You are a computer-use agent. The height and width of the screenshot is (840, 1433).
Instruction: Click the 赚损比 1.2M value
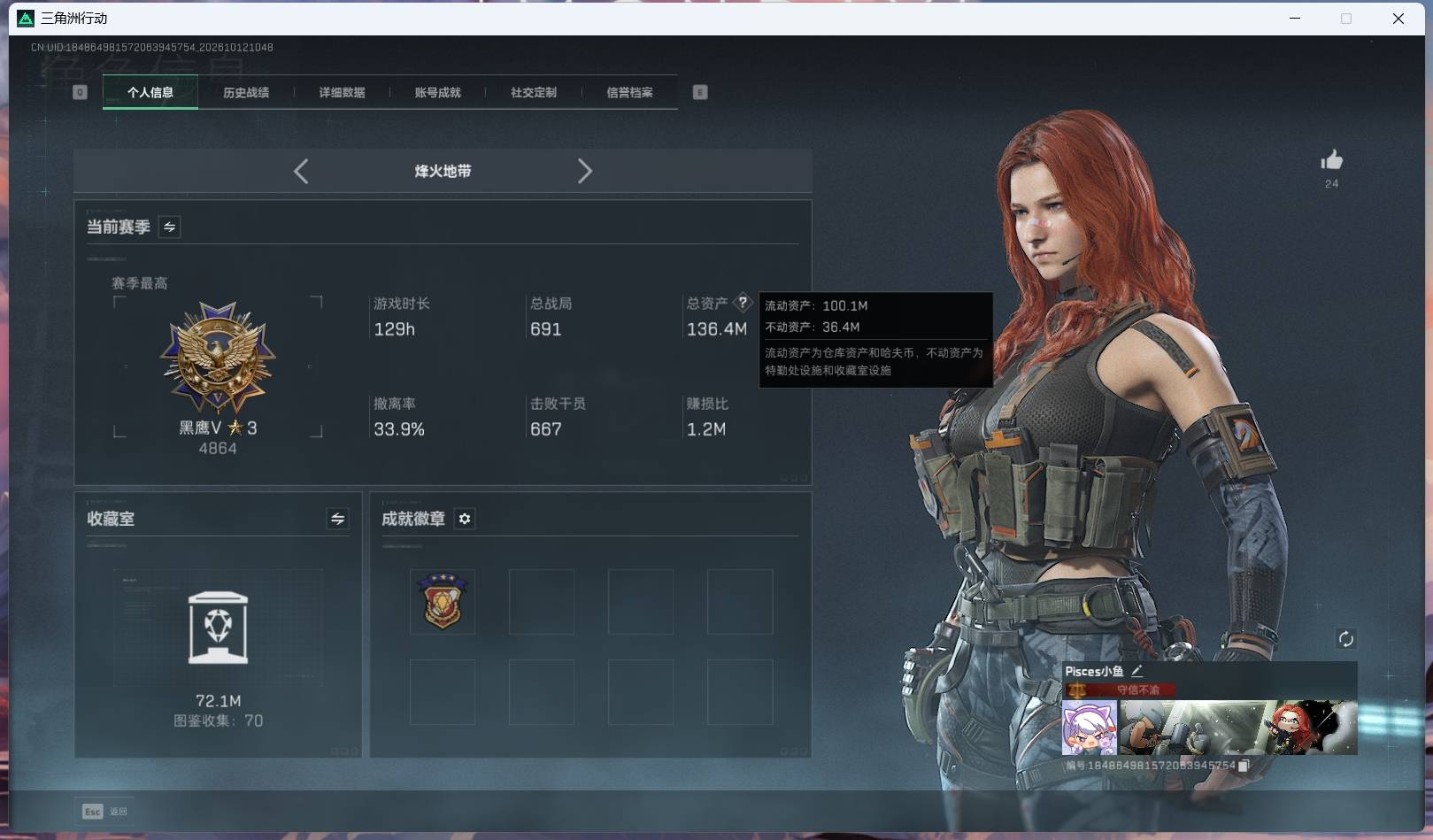[706, 429]
